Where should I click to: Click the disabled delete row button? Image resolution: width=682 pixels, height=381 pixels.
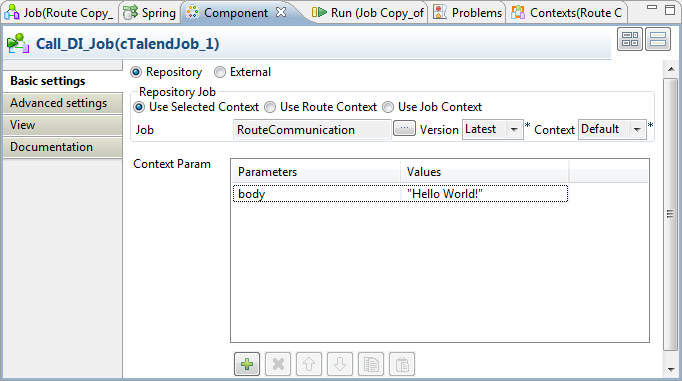click(278, 364)
